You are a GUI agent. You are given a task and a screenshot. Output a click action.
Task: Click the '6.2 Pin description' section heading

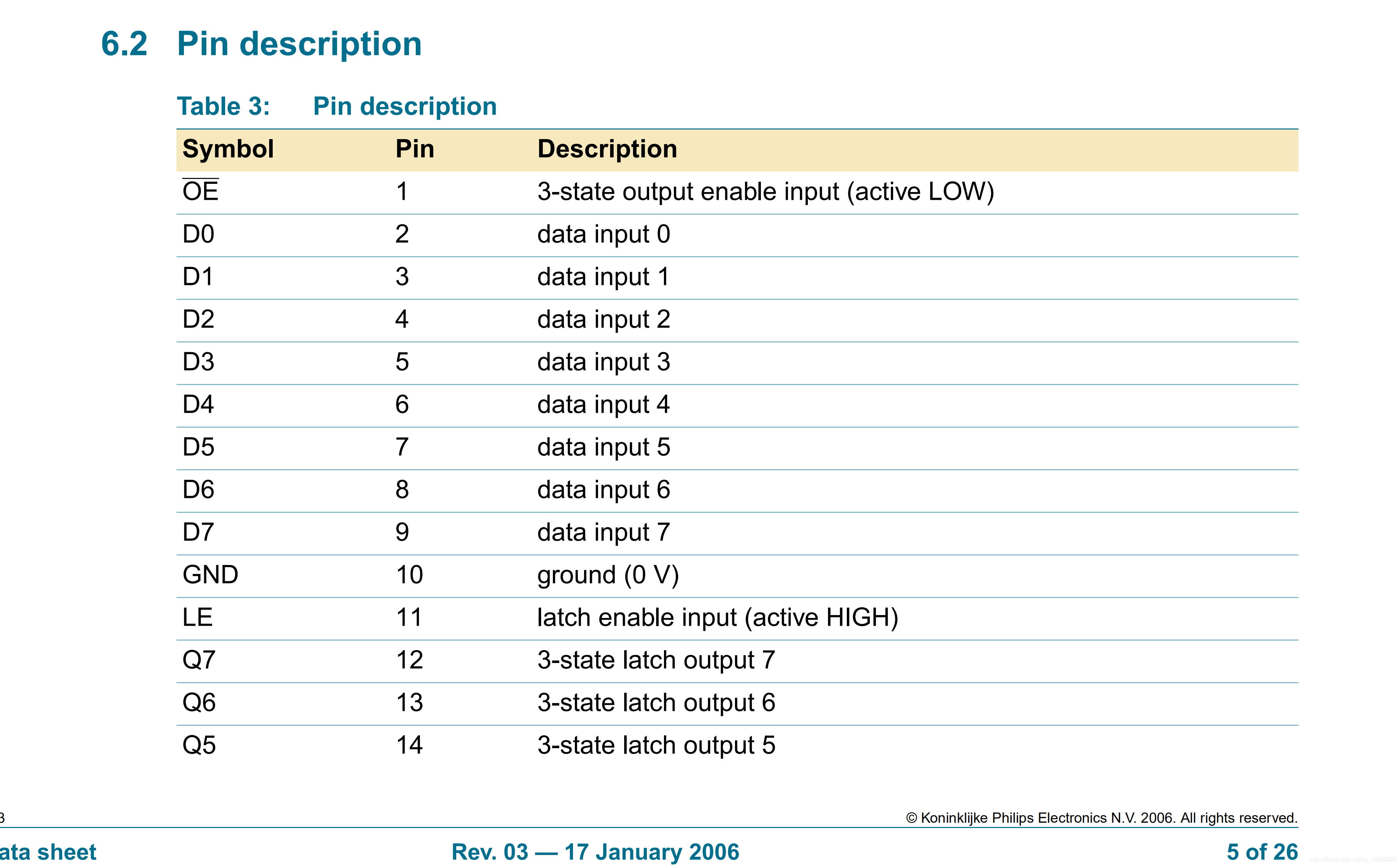[x=261, y=44]
